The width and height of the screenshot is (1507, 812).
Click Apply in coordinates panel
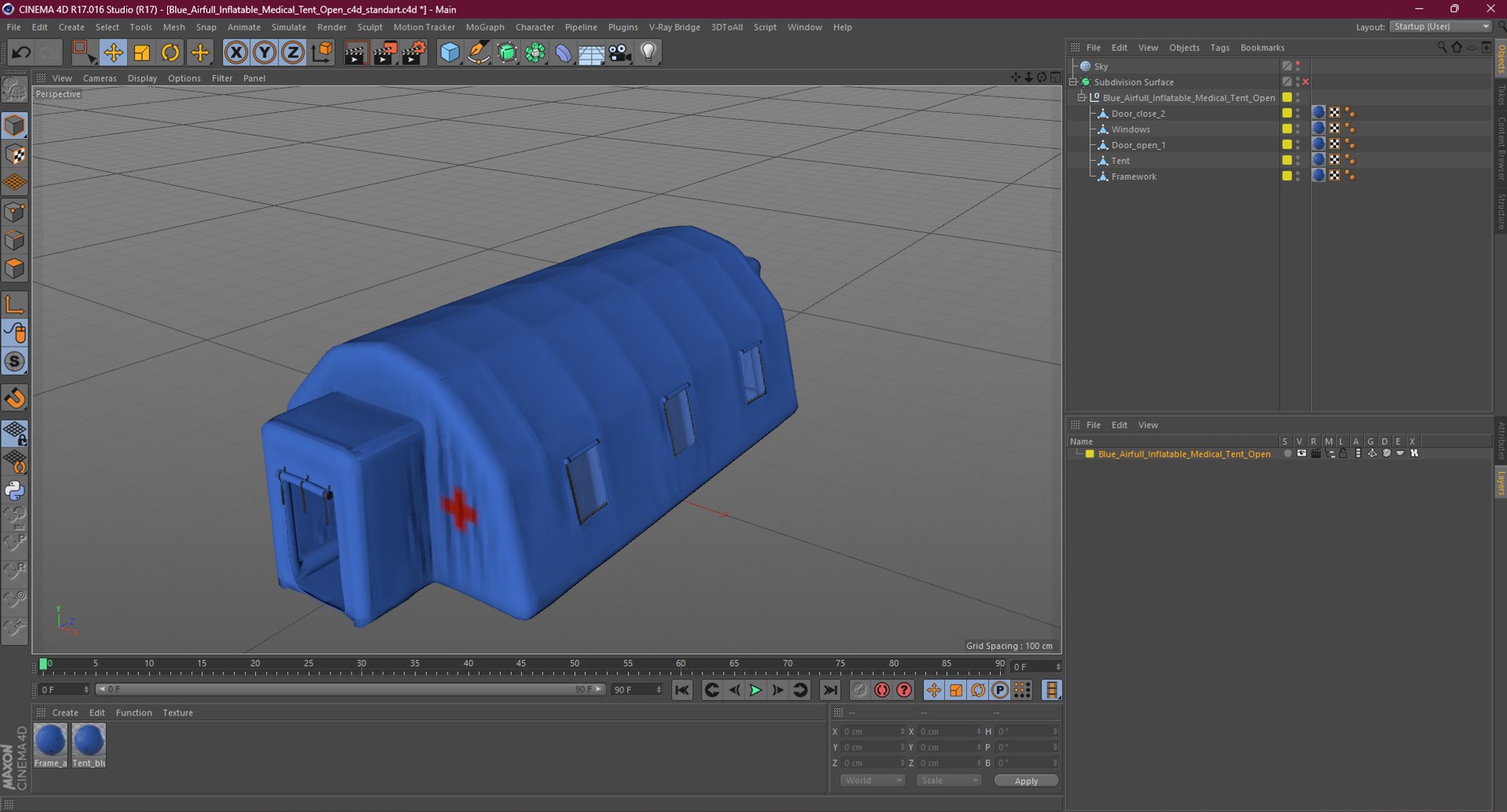point(1026,781)
